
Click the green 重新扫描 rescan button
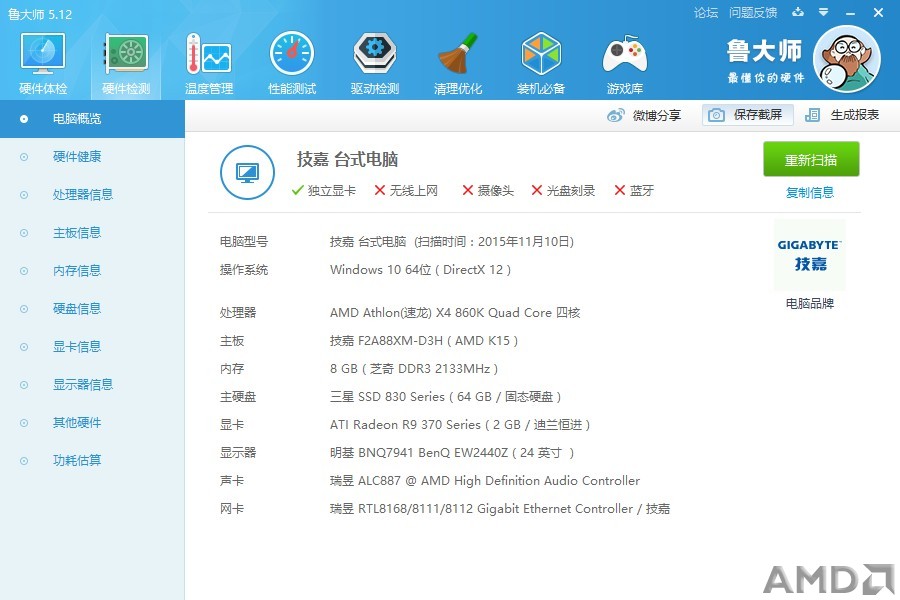click(x=810, y=159)
